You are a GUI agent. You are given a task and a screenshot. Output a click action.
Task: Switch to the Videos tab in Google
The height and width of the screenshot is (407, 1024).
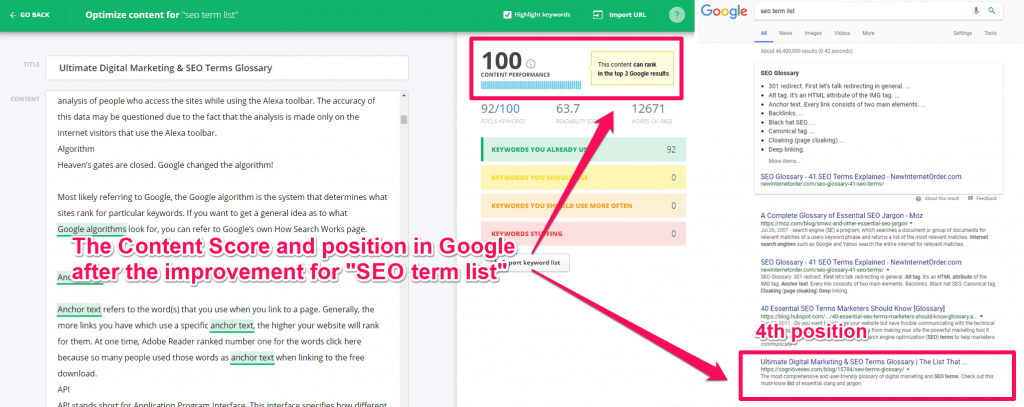[x=842, y=33]
